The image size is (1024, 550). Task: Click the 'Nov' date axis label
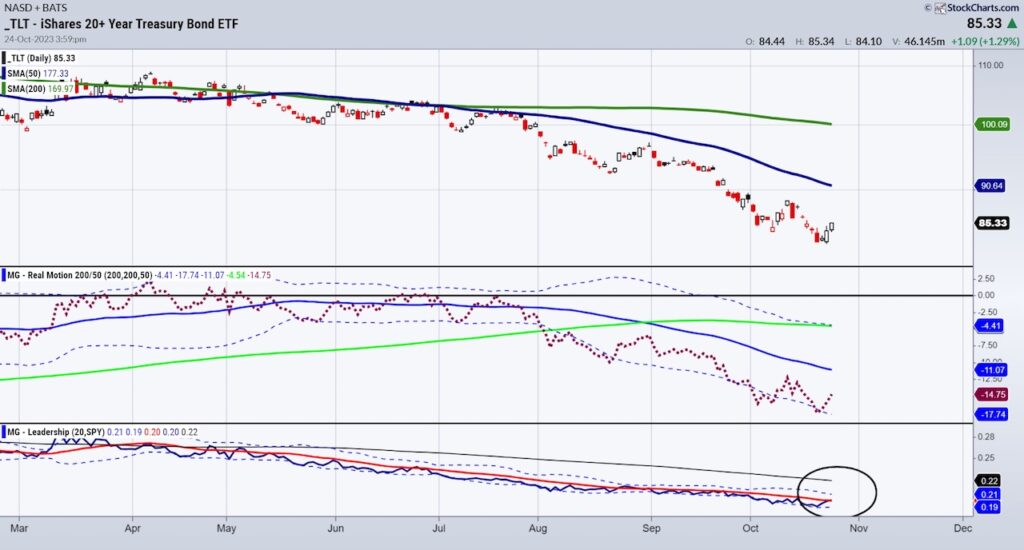point(858,528)
